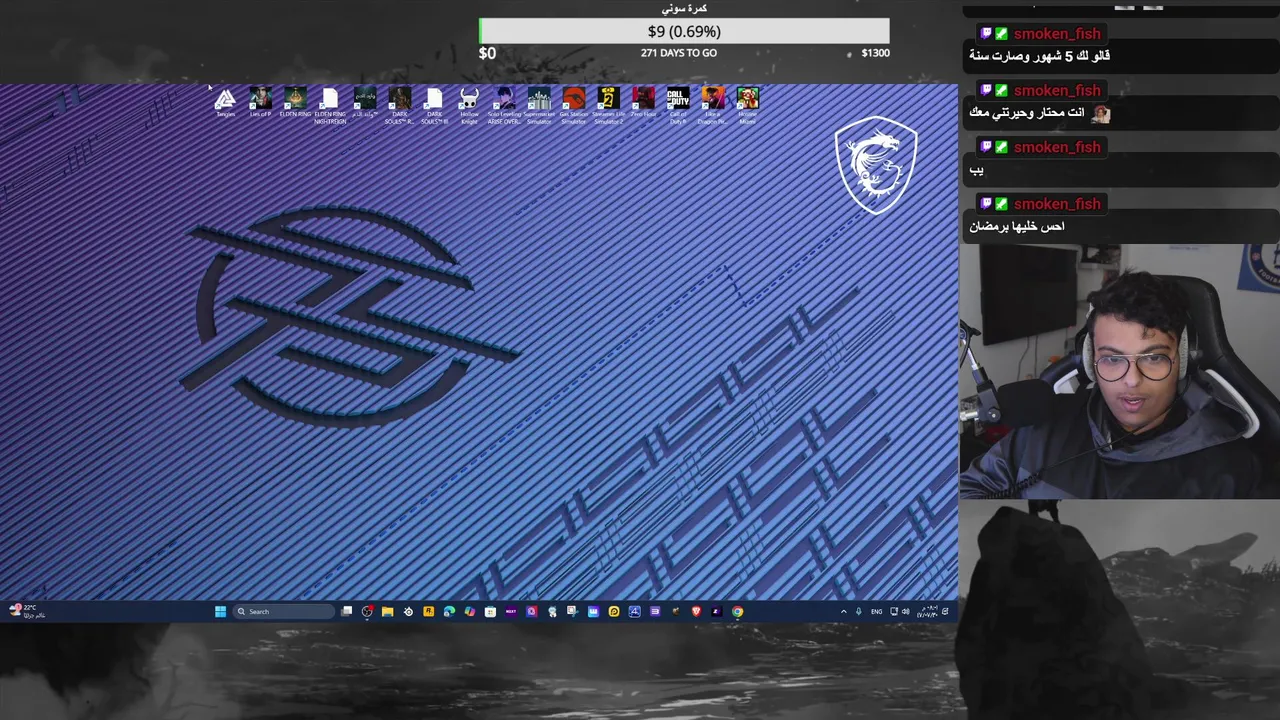Open Google Chrome from the taskbar

(737, 611)
